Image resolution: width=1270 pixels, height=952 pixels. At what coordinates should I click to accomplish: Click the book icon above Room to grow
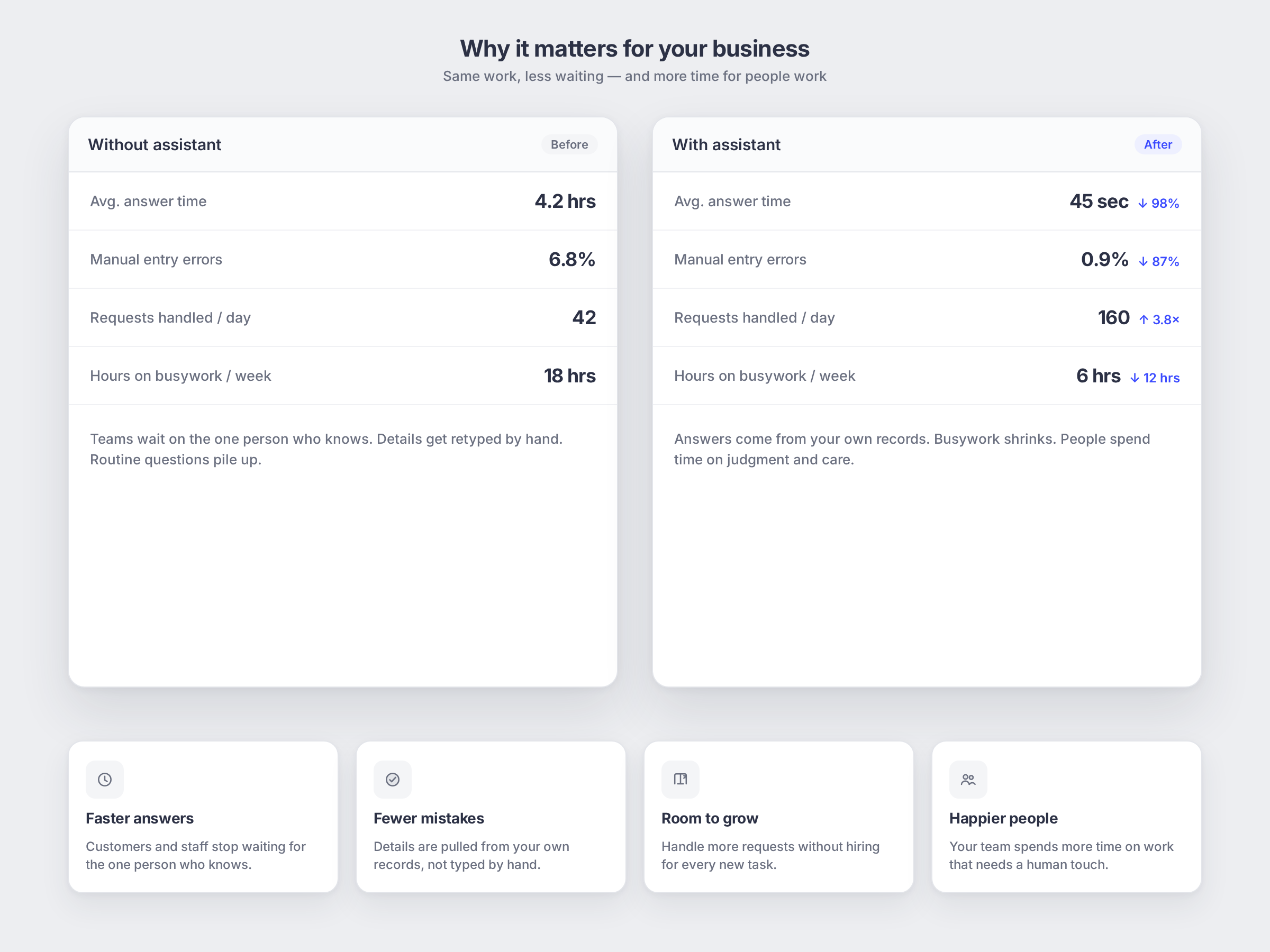pyautogui.click(x=681, y=779)
